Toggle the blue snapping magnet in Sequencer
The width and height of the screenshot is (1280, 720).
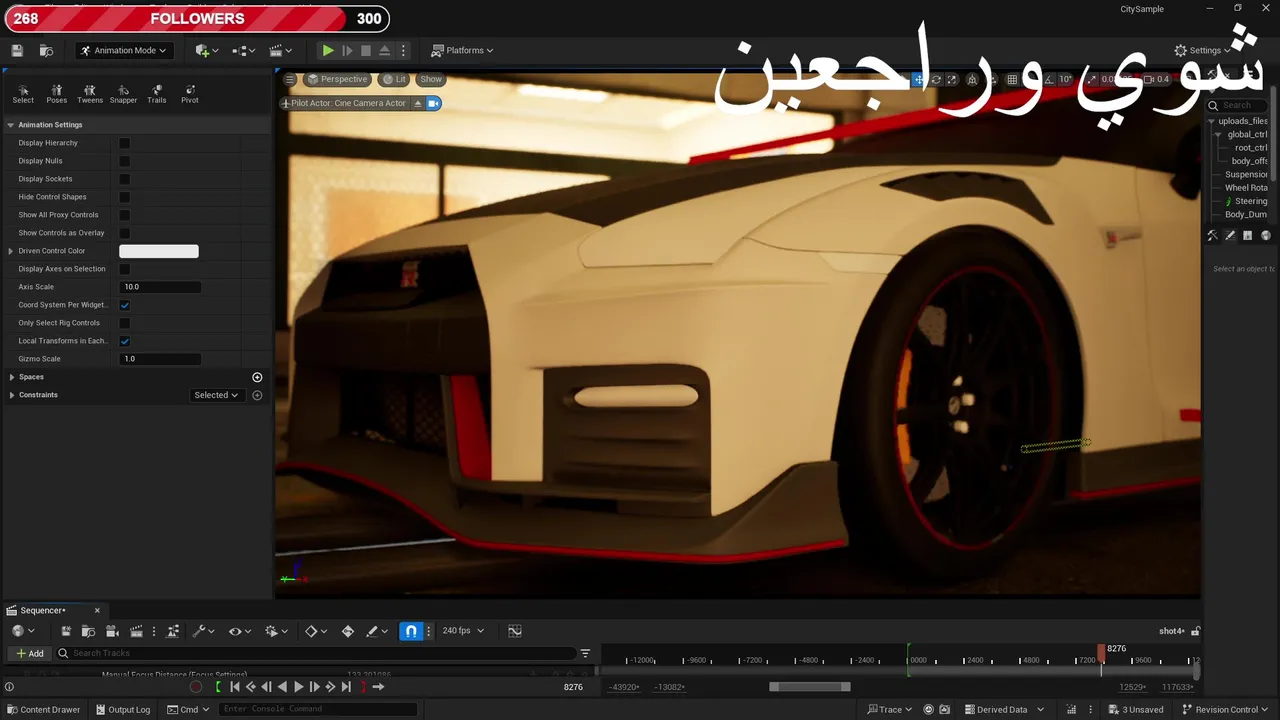[411, 631]
